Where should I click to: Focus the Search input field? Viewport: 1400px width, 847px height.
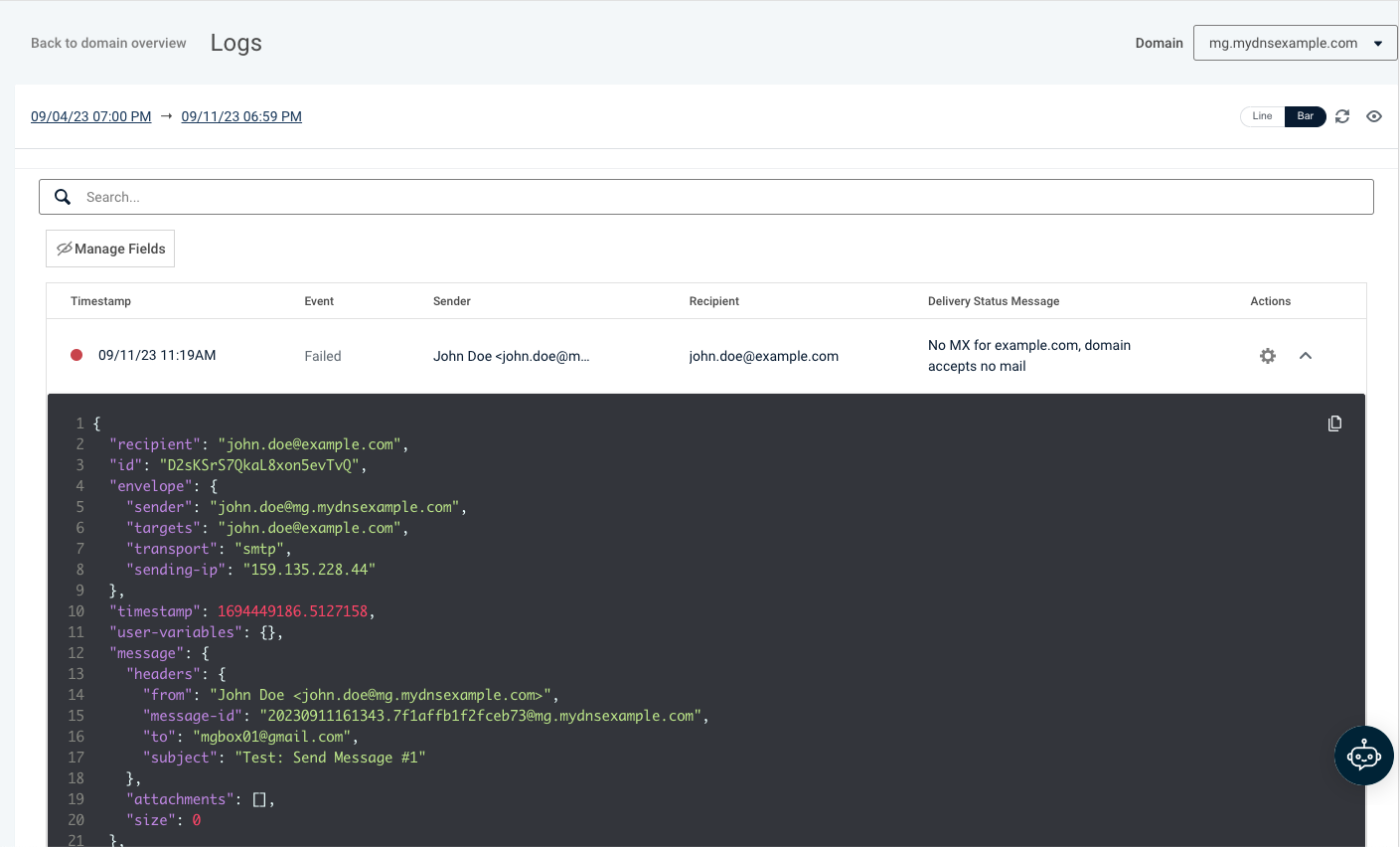point(706,197)
